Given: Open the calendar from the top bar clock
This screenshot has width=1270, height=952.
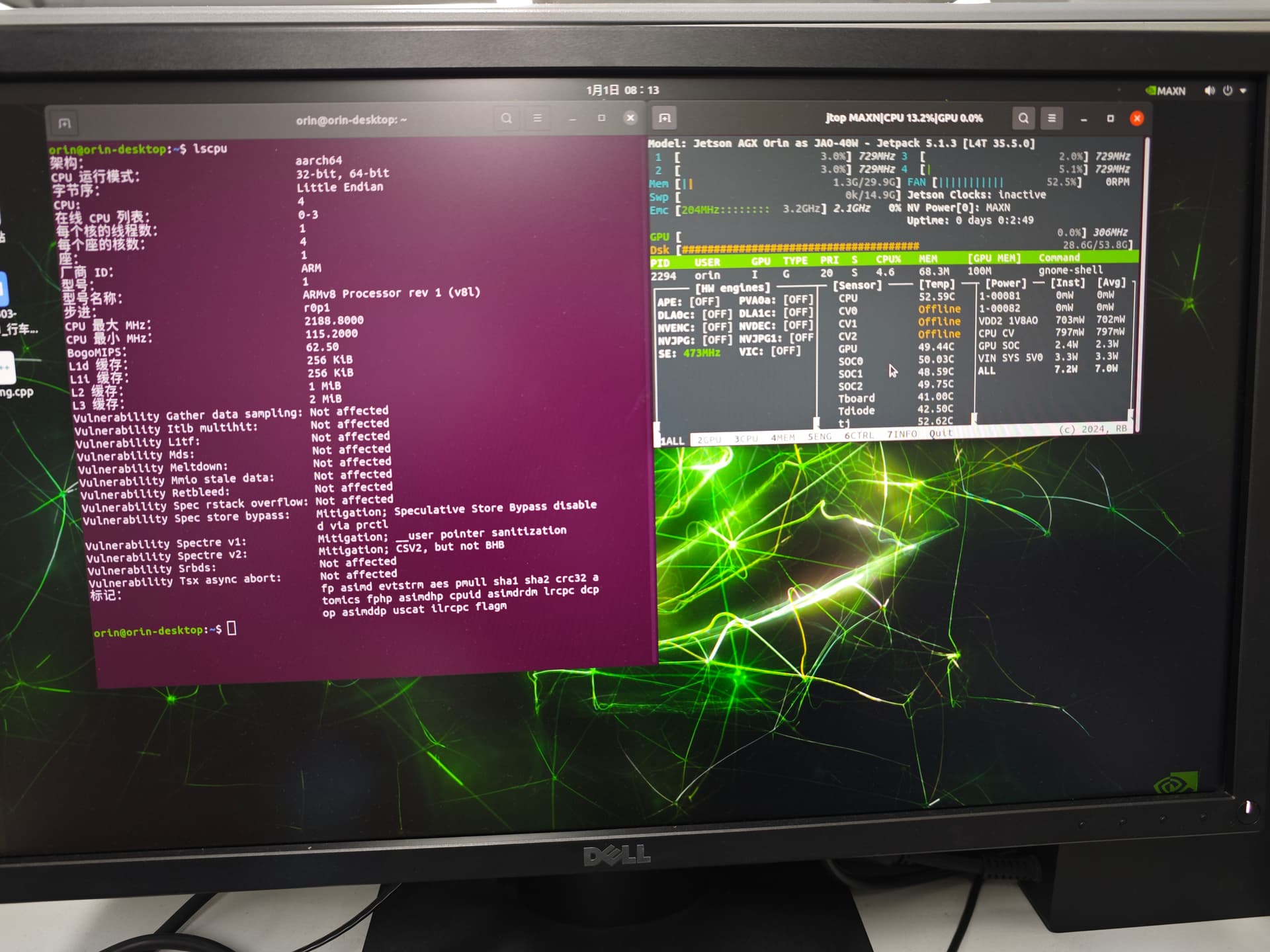Looking at the screenshot, I should [x=622, y=90].
